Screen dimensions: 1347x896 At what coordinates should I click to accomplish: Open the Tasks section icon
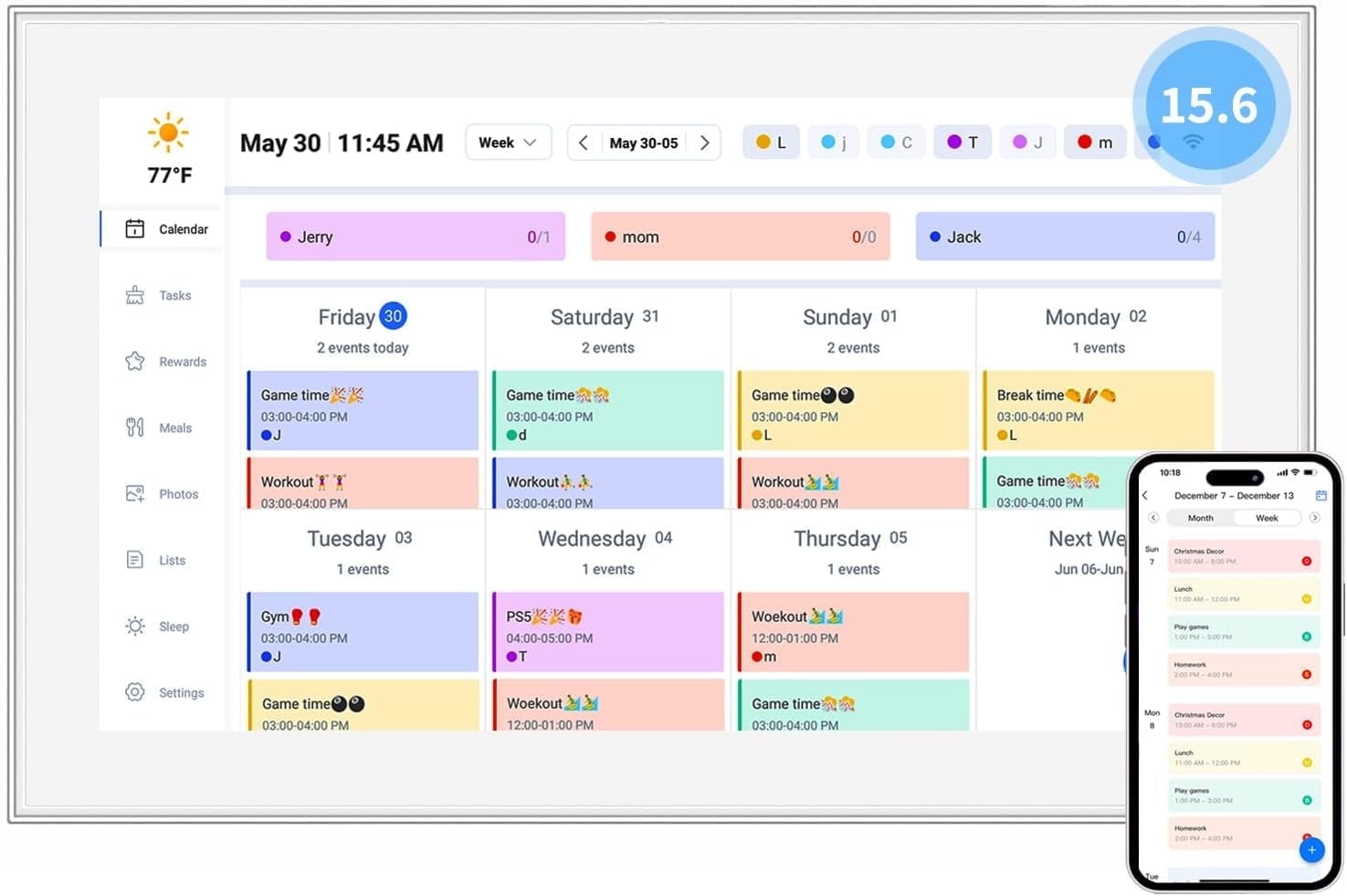click(135, 295)
